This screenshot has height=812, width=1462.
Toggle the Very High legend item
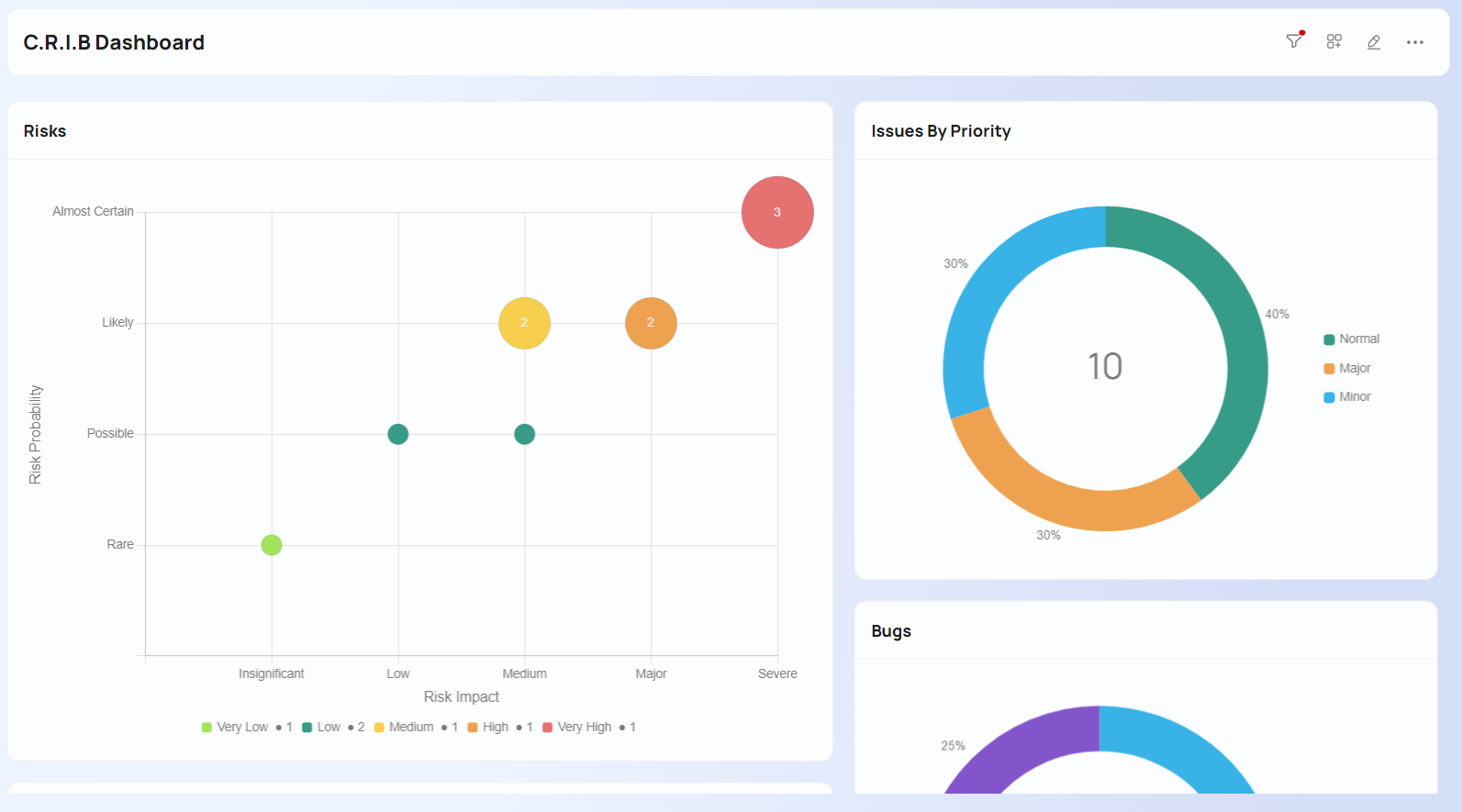point(584,727)
